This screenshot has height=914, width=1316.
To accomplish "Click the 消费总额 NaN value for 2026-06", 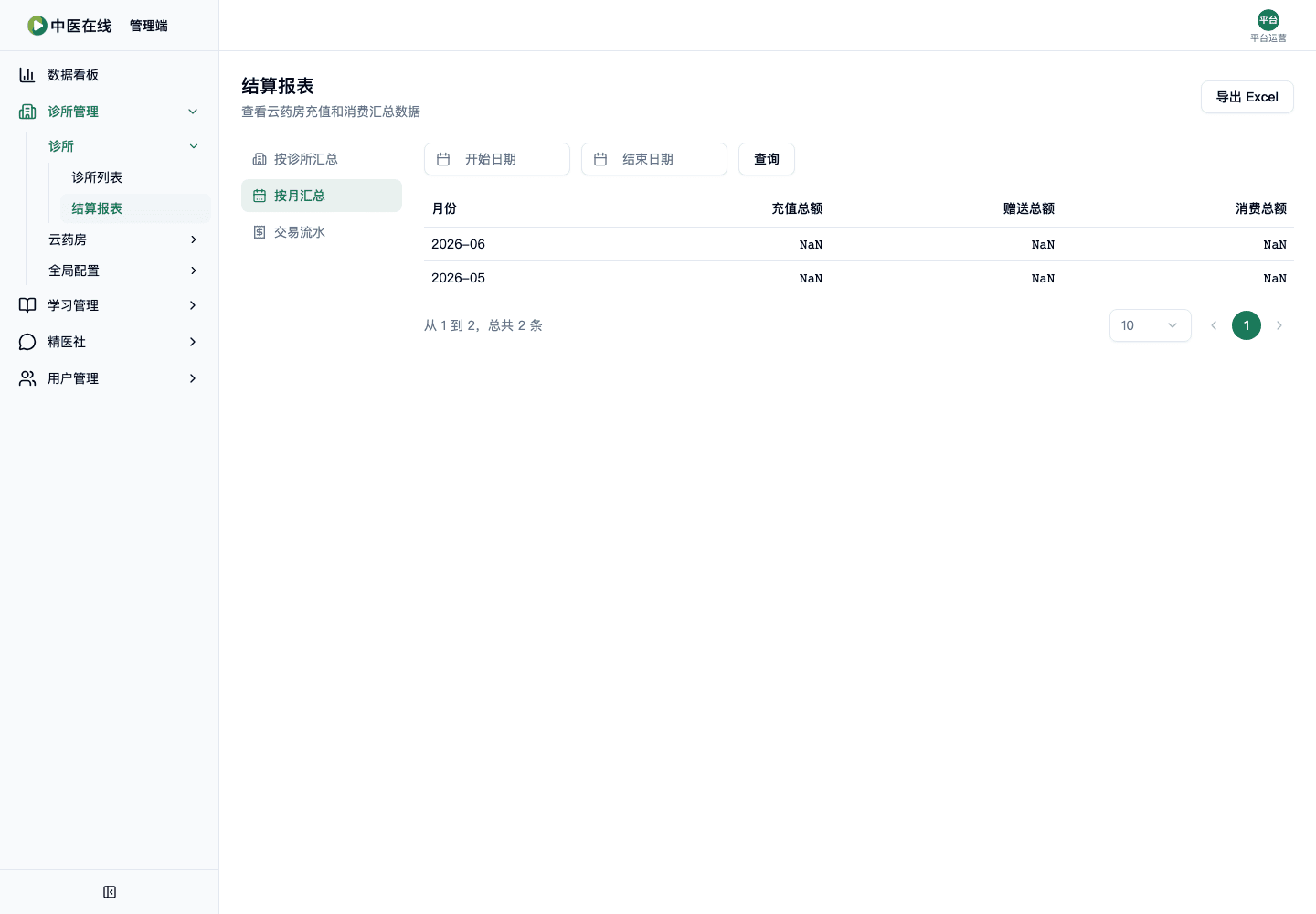I will coord(1275,245).
